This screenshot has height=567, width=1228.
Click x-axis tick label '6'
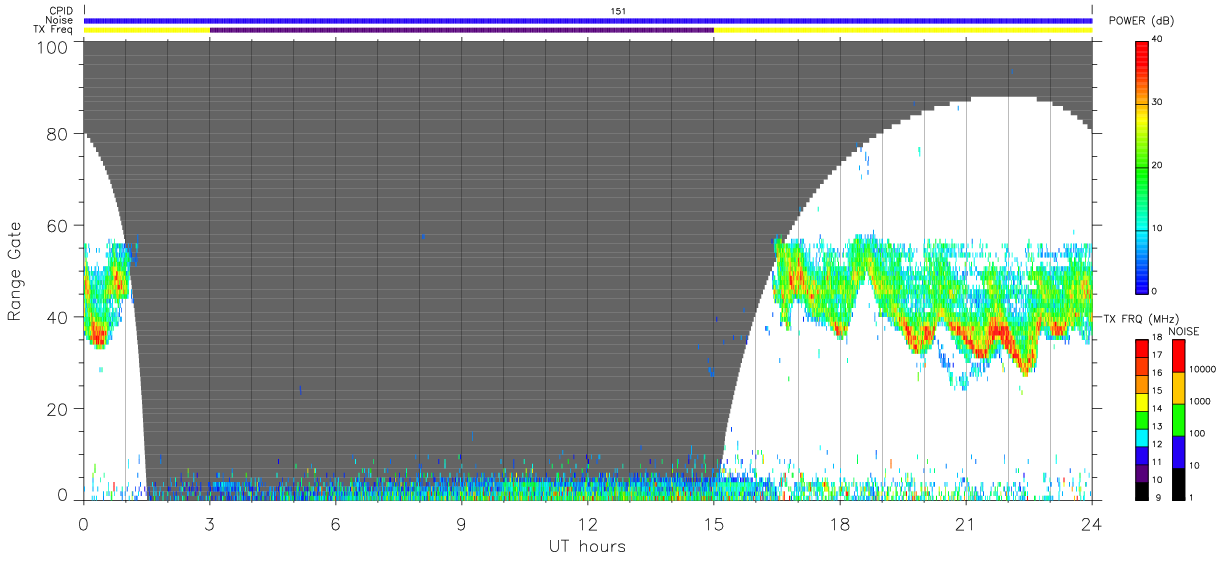pyautogui.click(x=336, y=523)
